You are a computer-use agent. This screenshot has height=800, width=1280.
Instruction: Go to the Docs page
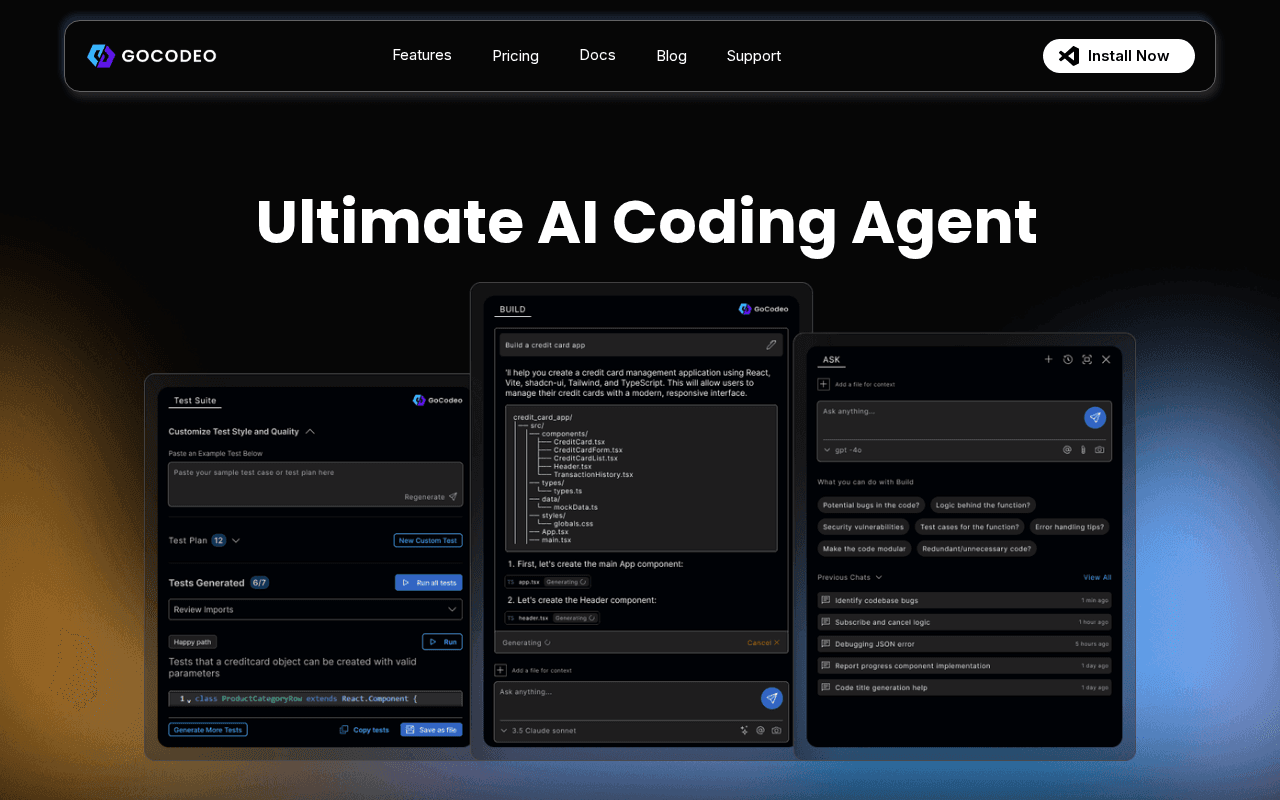(597, 55)
